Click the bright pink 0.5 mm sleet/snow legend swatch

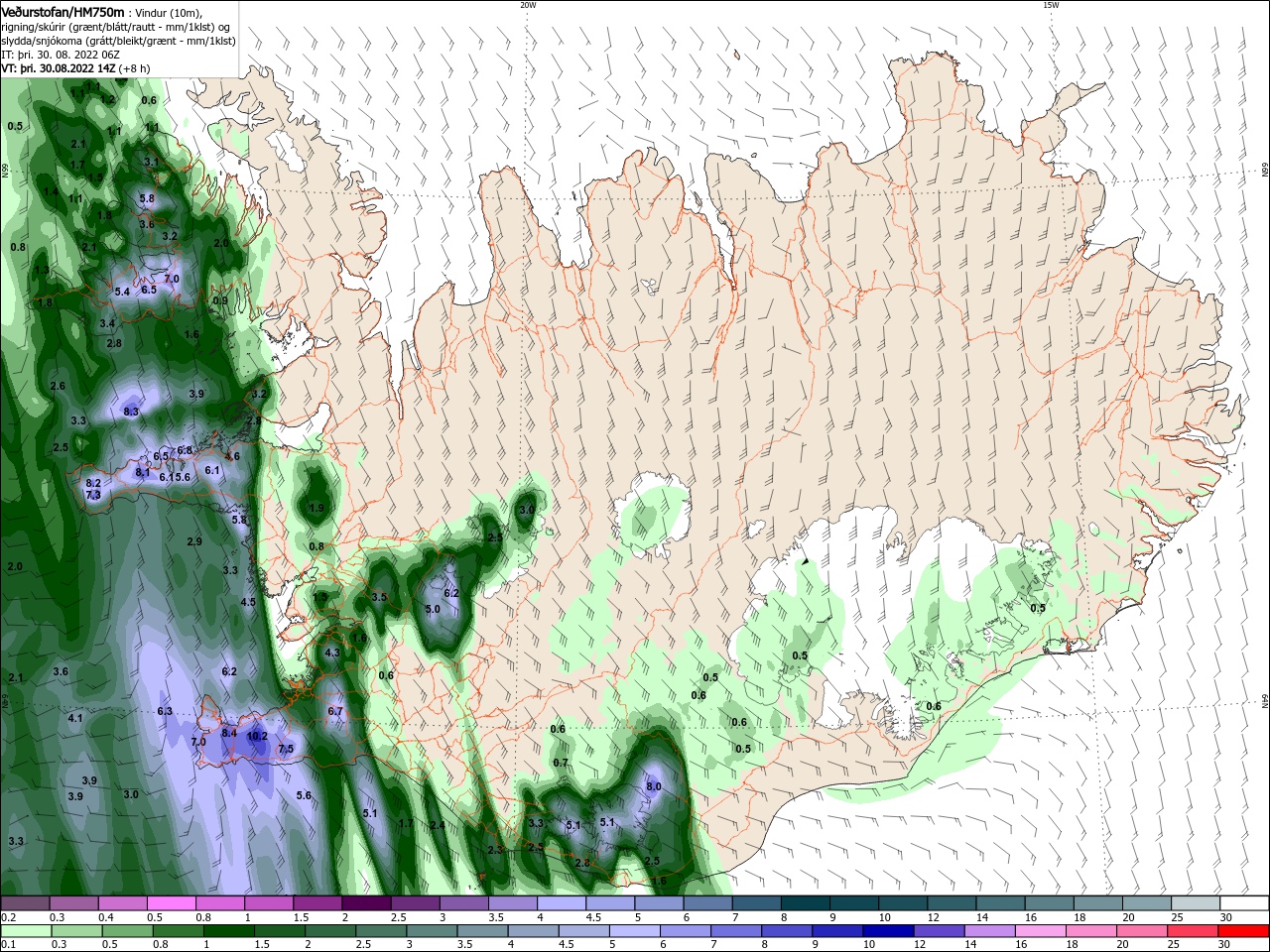[x=172, y=903]
